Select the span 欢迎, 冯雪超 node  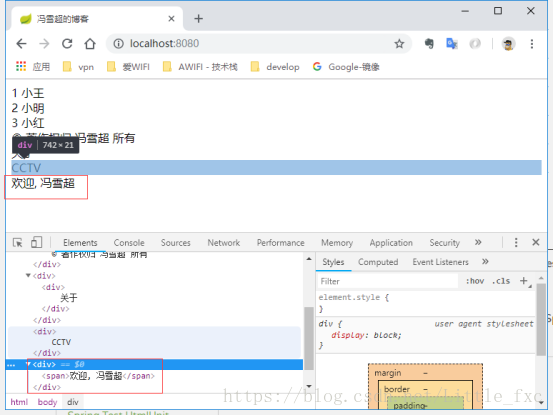coord(98,376)
